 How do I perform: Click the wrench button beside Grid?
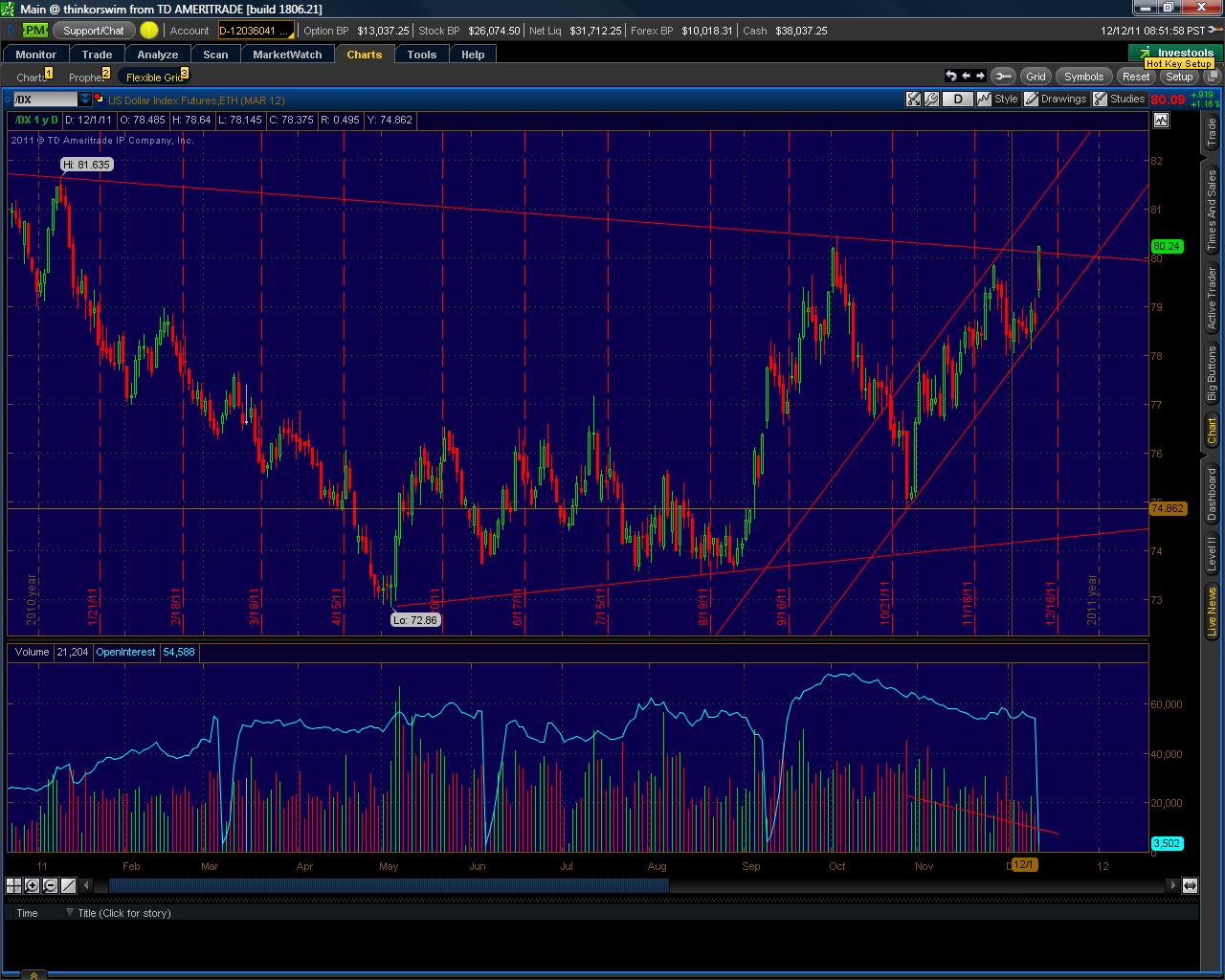tap(1002, 76)
